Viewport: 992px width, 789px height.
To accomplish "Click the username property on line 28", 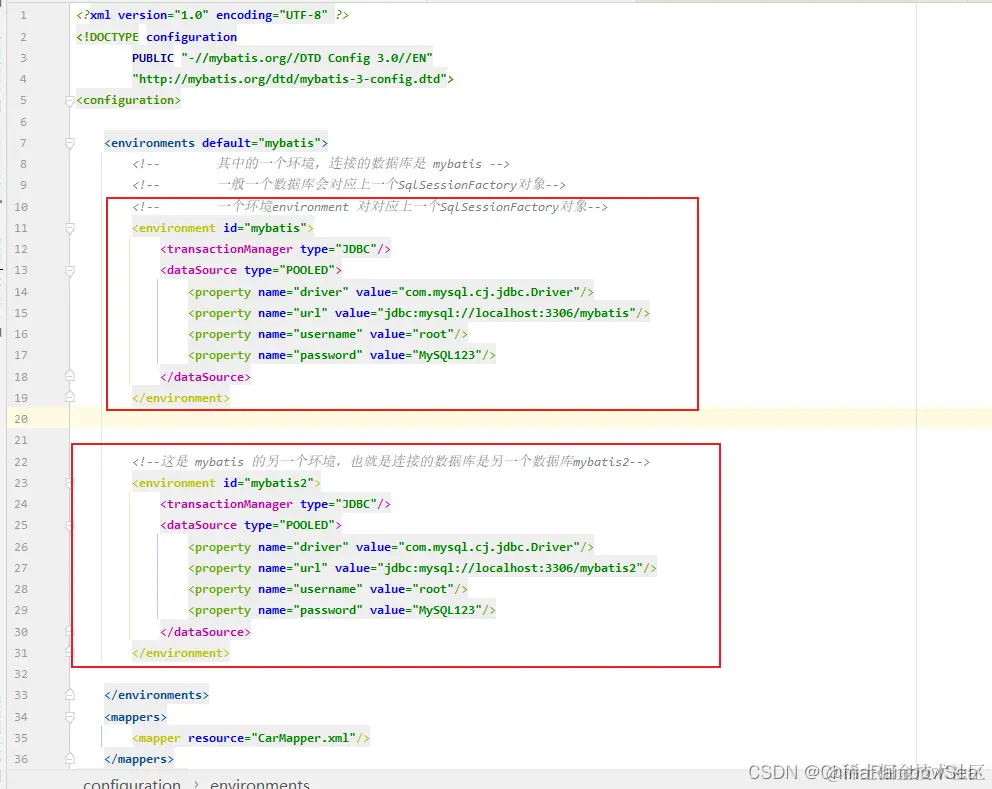I will tap(328, 589).
